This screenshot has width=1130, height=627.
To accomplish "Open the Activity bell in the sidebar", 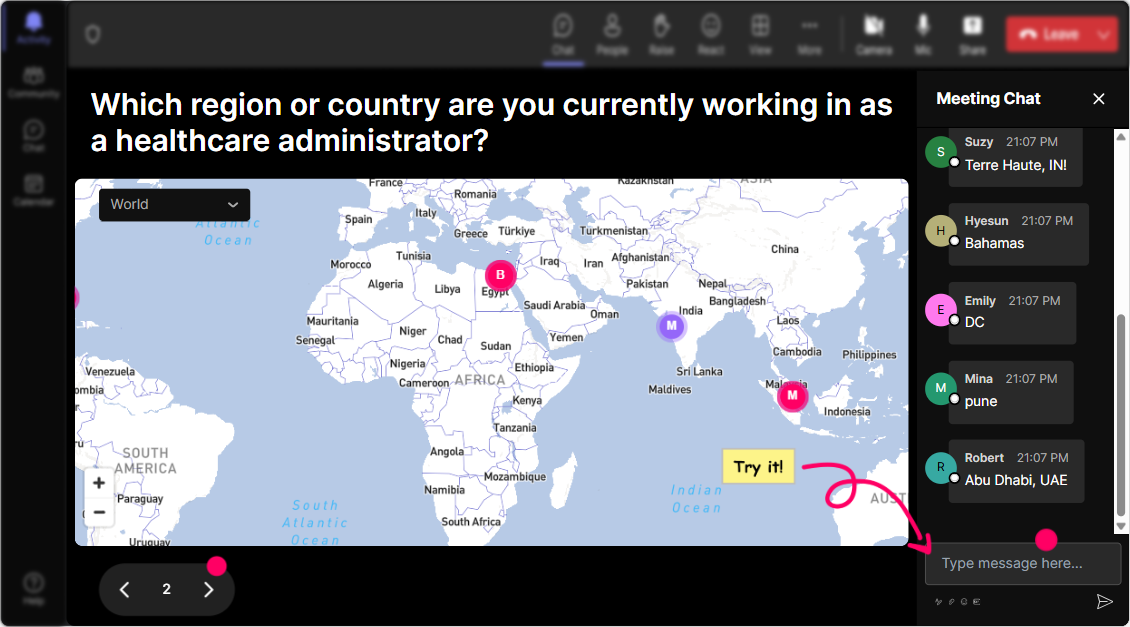I will click(33, 27).
